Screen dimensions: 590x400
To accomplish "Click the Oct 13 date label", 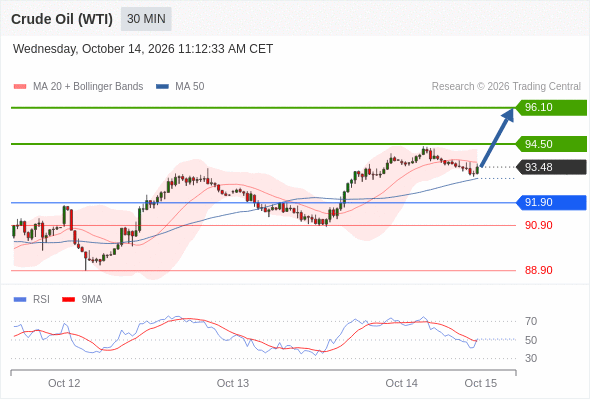I will pos(233,383).
